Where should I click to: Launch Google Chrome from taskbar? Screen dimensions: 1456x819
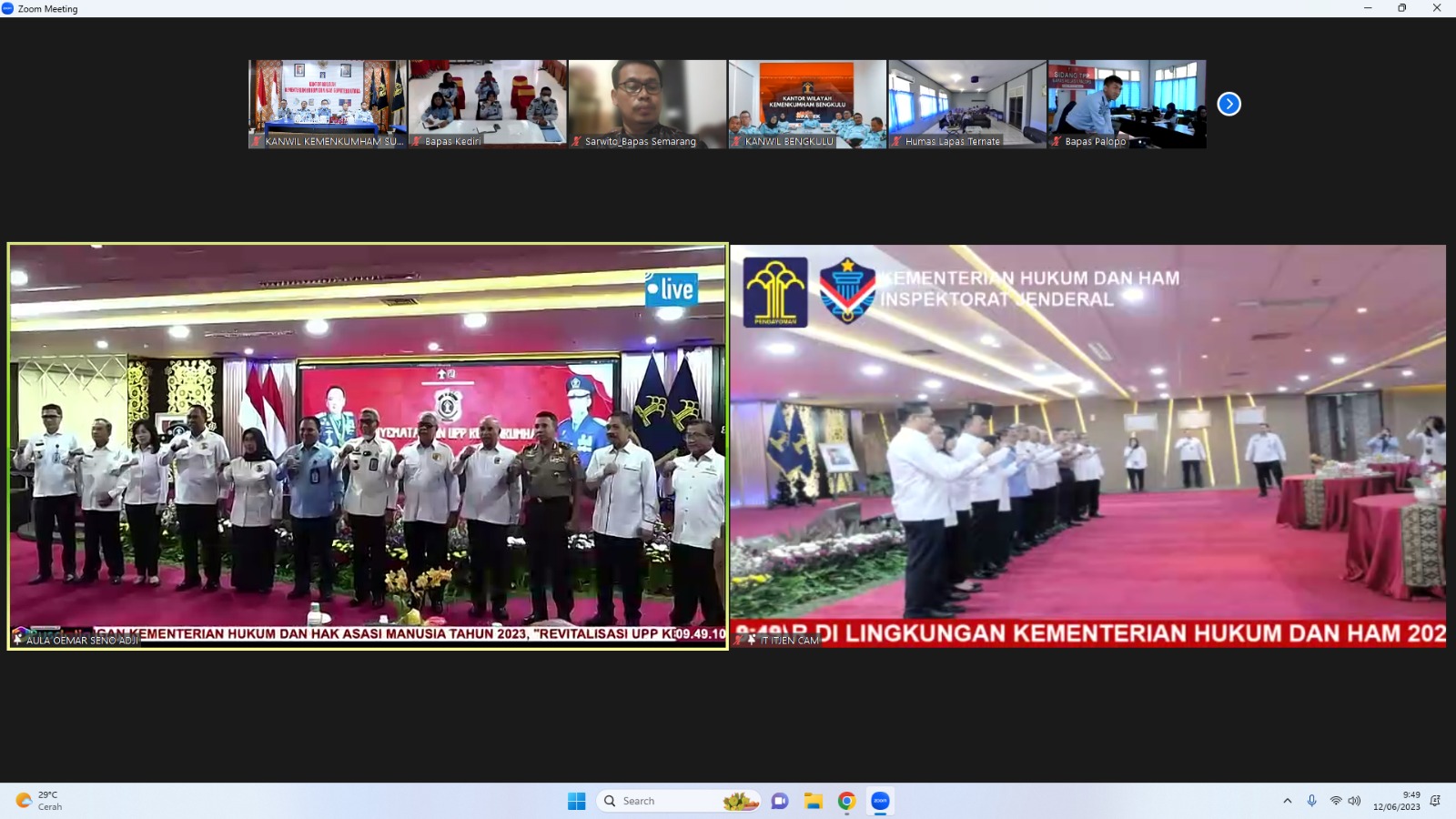tap(846, 801)
